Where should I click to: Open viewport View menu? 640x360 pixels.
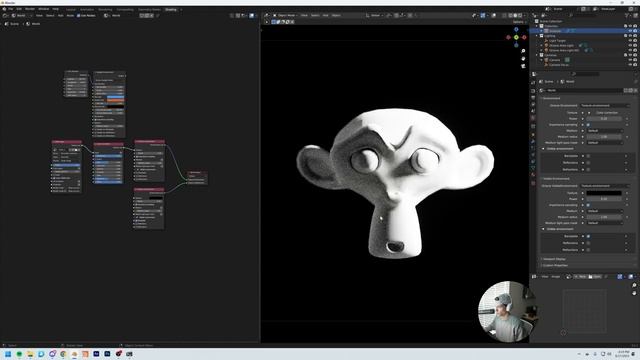pyautogui.click(x=304, y=16)
